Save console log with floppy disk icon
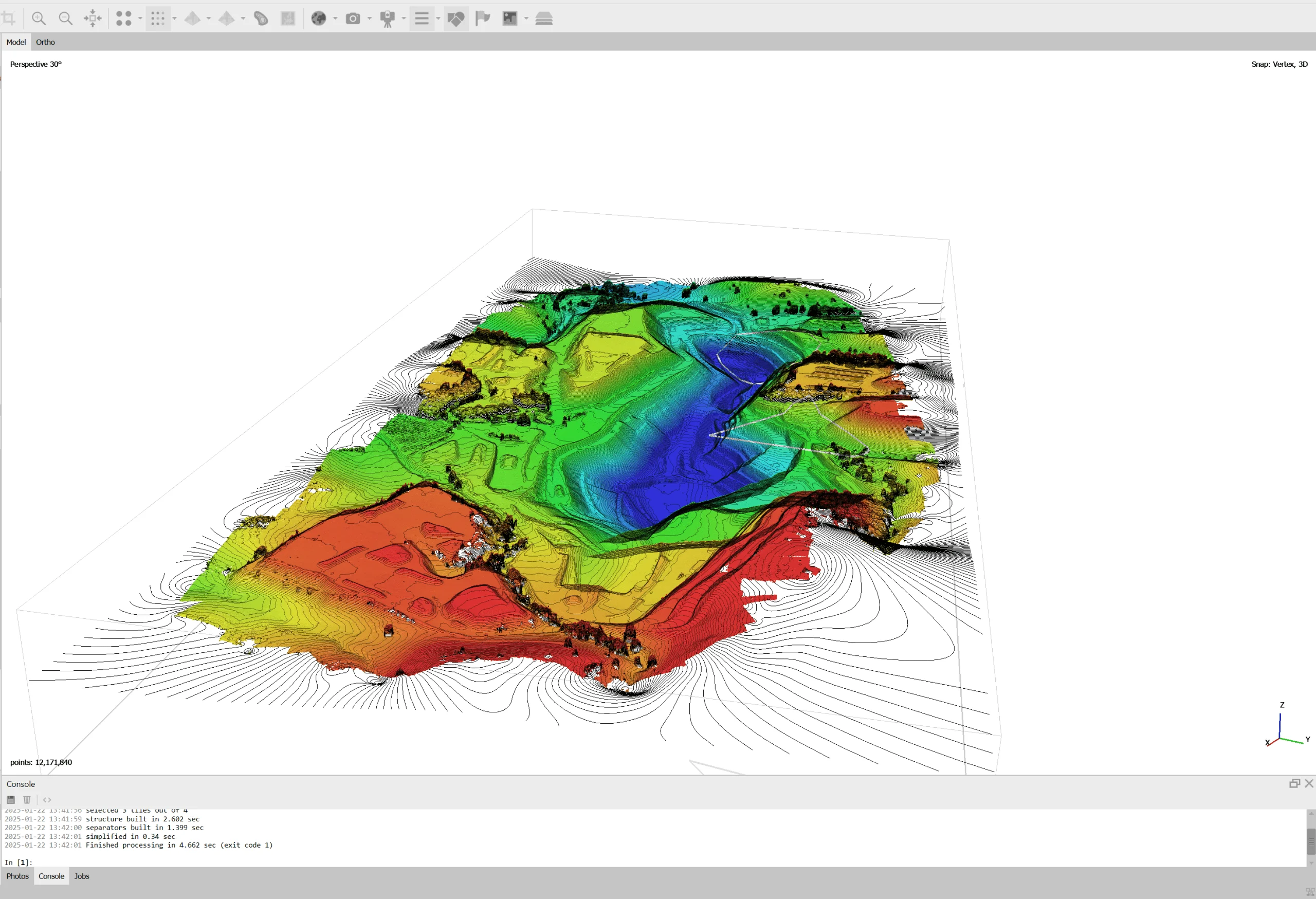1316x899 pixels. tap(11, 800)
